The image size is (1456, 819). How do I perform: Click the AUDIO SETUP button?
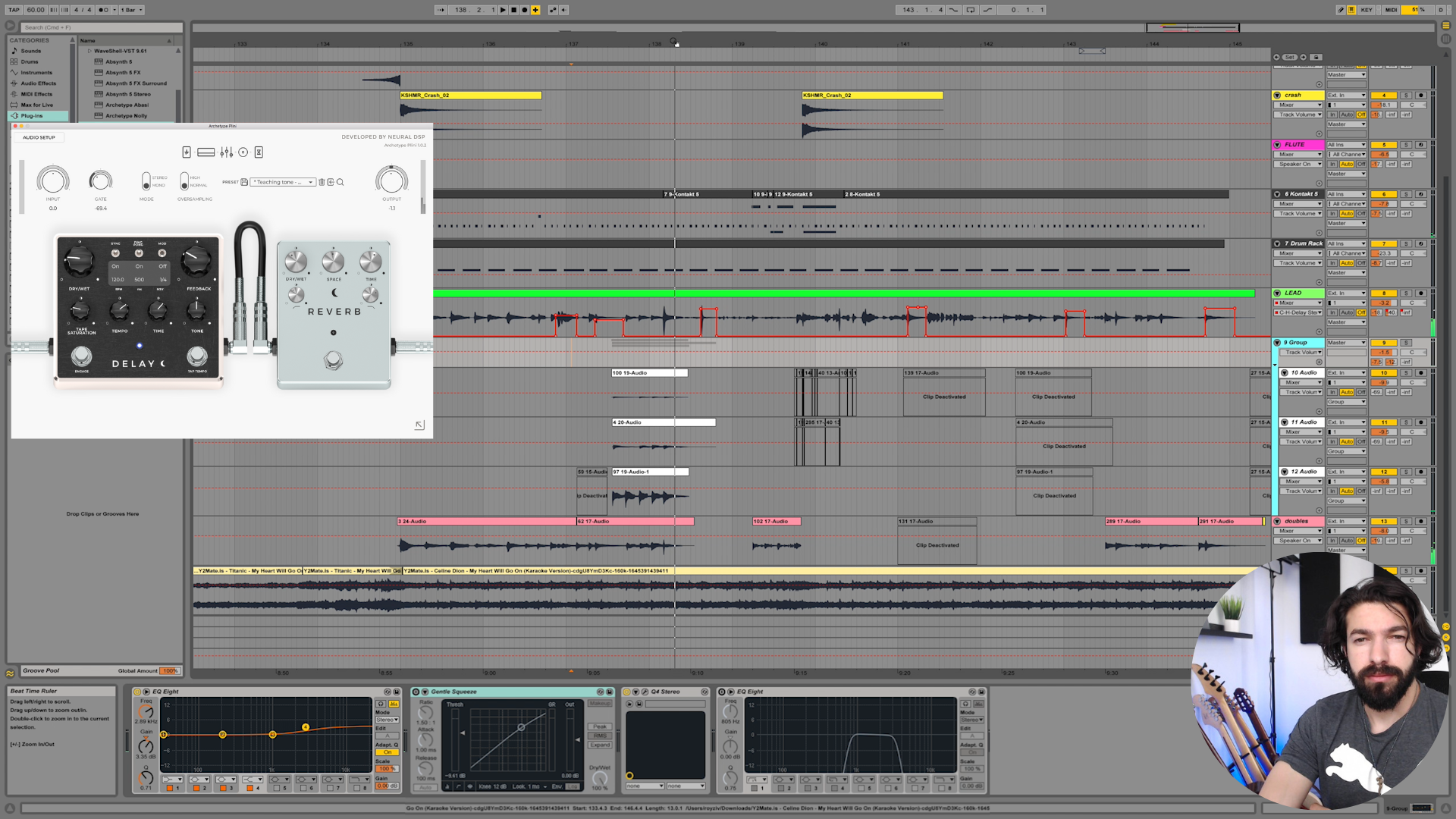coord(39,137)
